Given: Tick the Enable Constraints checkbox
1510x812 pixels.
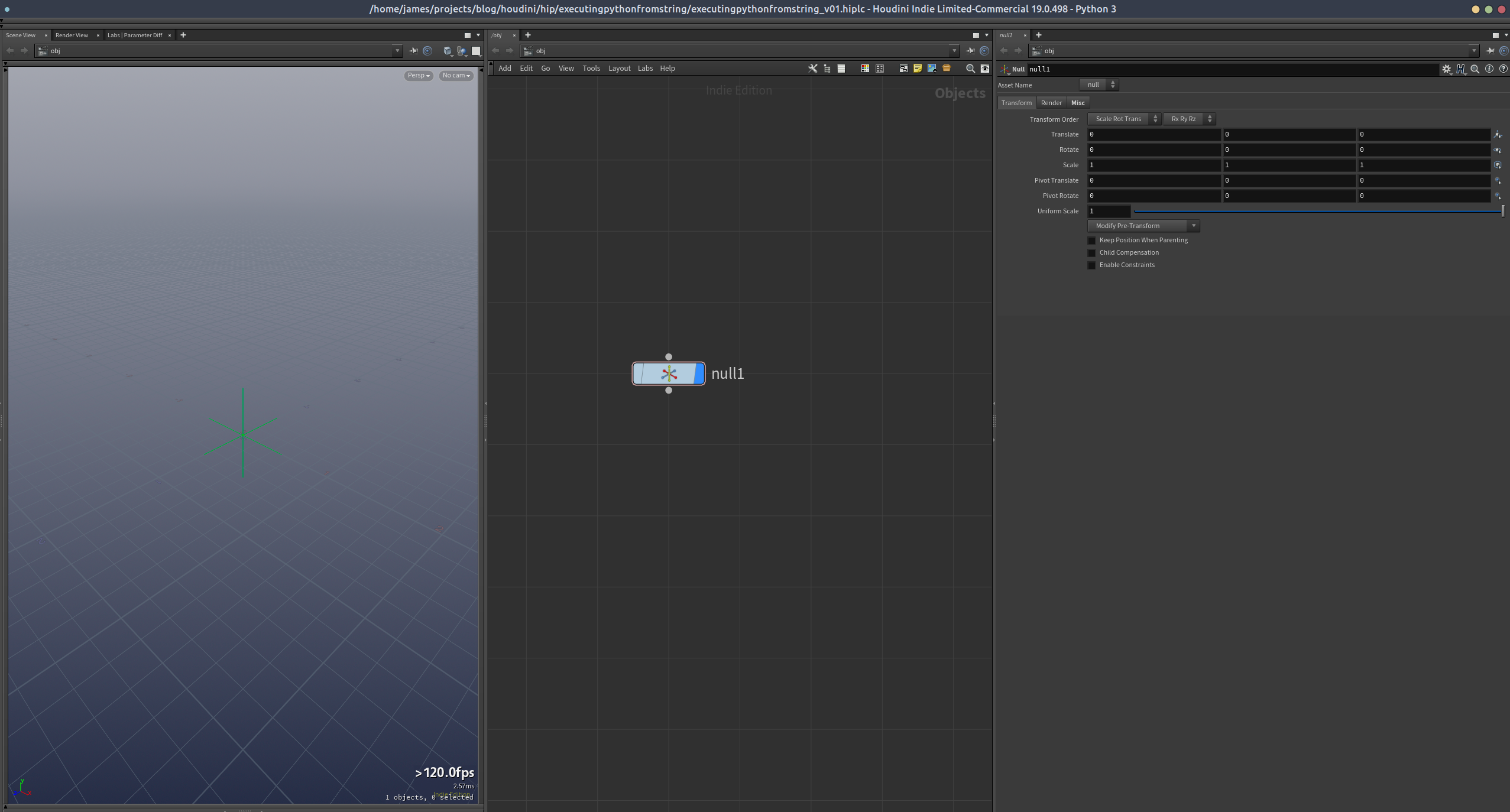Looking at the screenshot, I should (1092, 265).
